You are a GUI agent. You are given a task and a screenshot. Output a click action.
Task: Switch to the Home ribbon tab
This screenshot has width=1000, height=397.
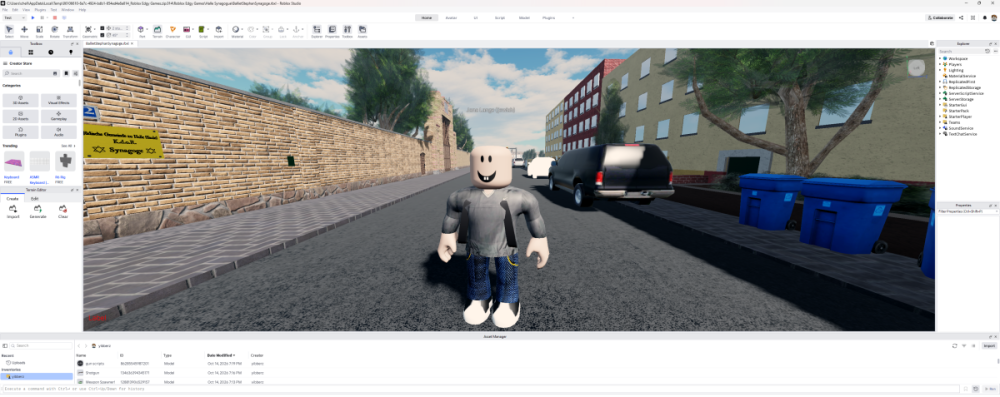(427, 18)
